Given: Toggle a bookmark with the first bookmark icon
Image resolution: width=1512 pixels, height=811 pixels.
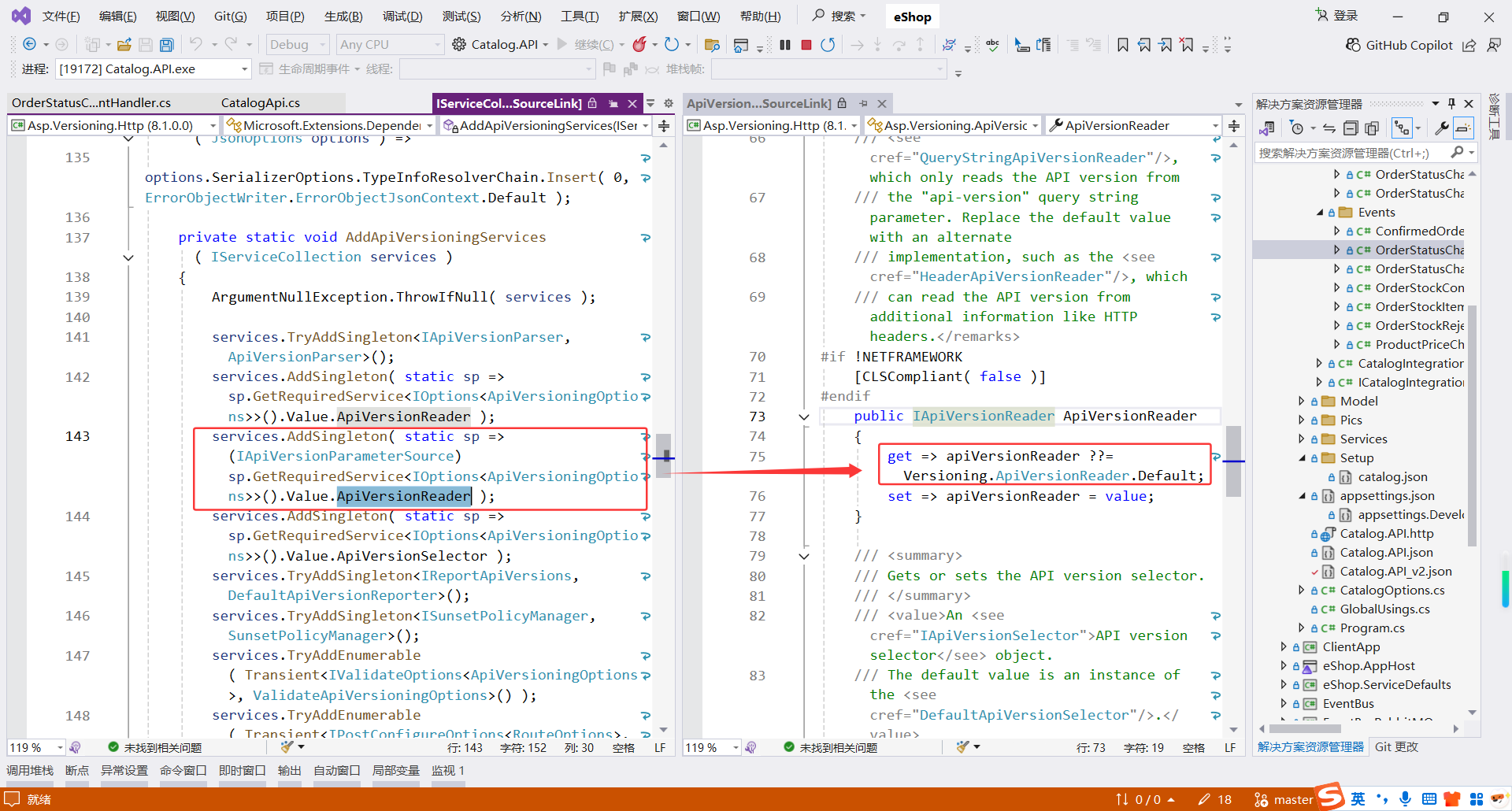Looking at the screenshot, I should click(1122, 45).
